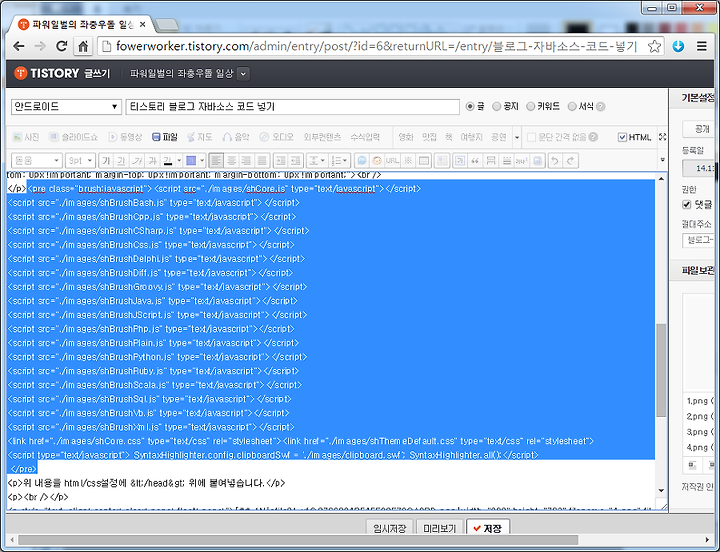Image resolution: width=720 pixels, height=552 pixels.
Task: Click the blue background color swatch
Action: (191, 161)
